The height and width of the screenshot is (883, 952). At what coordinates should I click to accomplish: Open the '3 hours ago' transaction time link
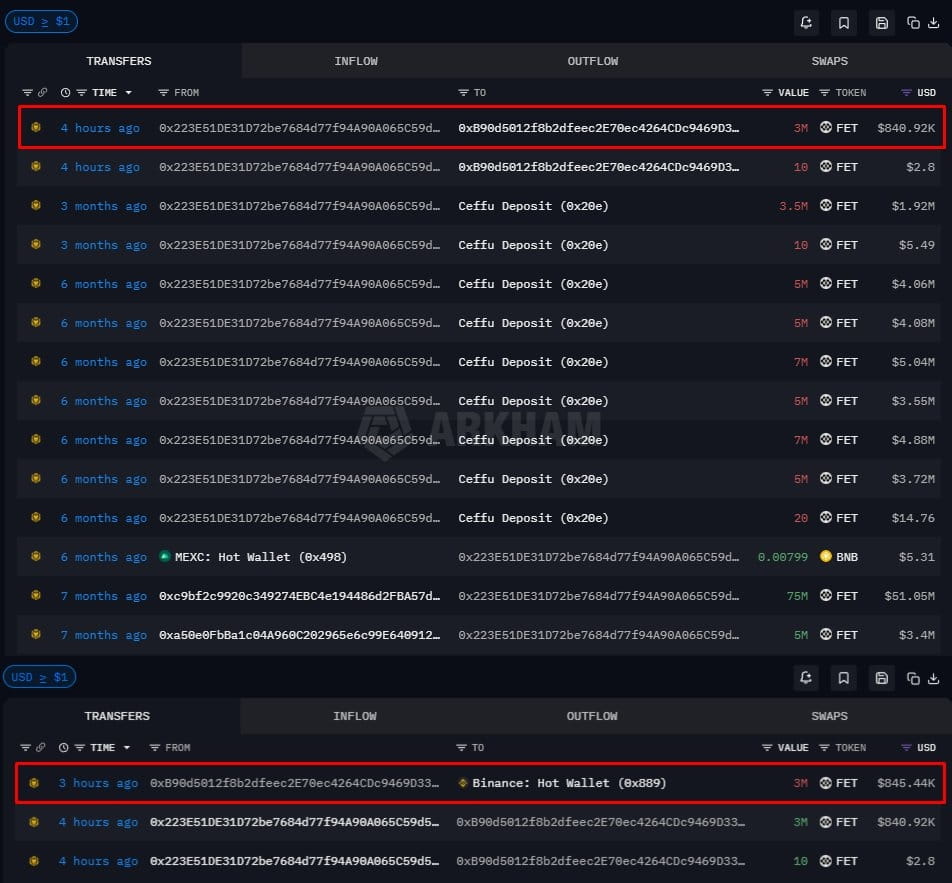[x=98, y=783]
